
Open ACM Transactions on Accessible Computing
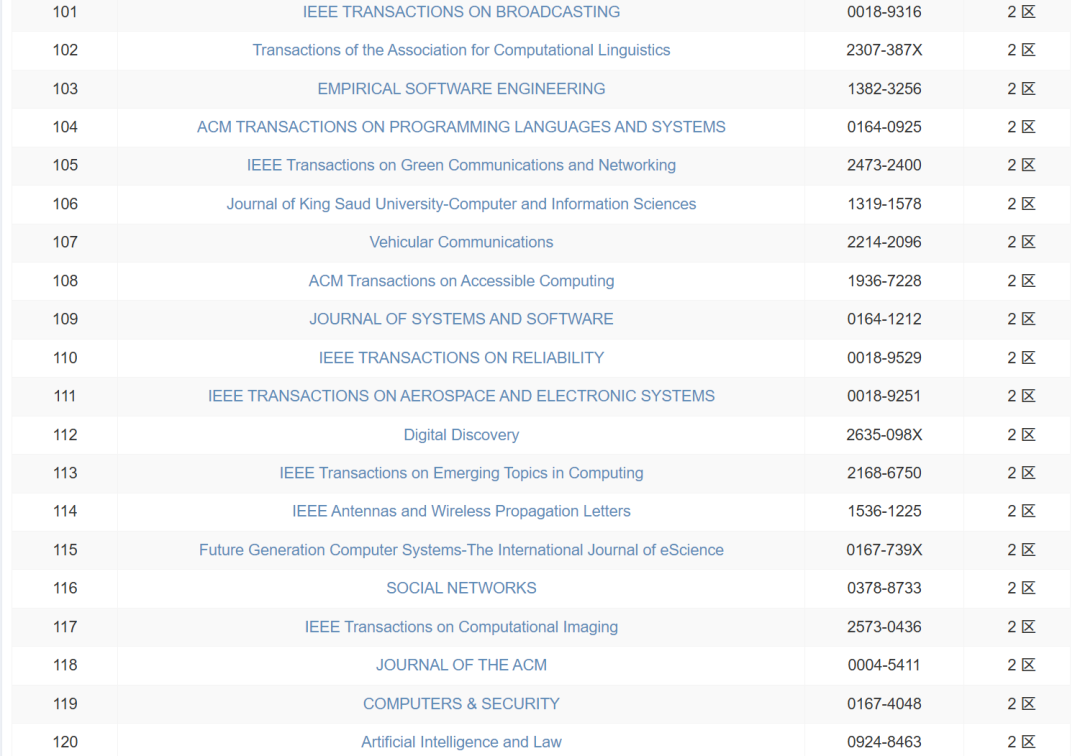461,281
